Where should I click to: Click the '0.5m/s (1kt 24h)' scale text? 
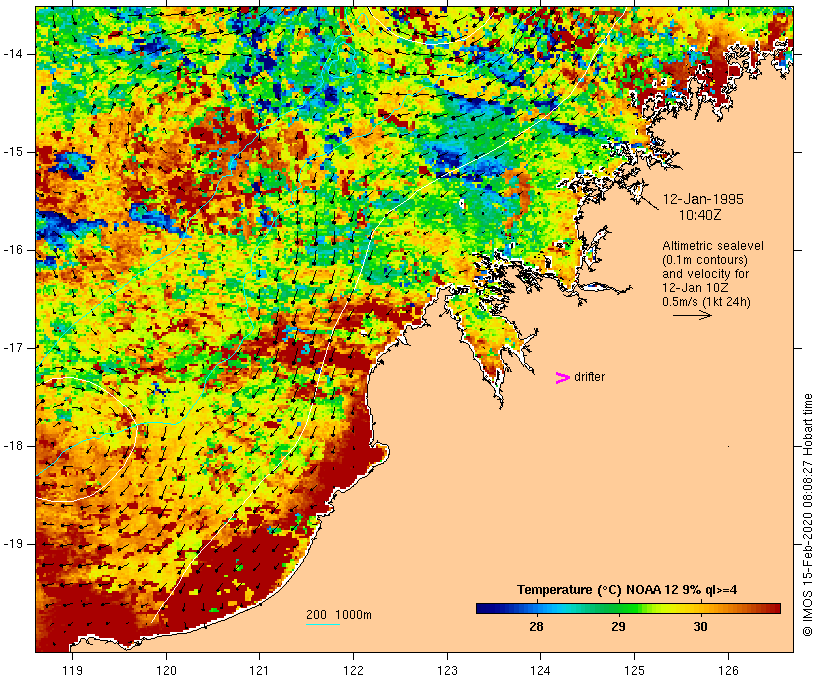(x=706, y=302)
